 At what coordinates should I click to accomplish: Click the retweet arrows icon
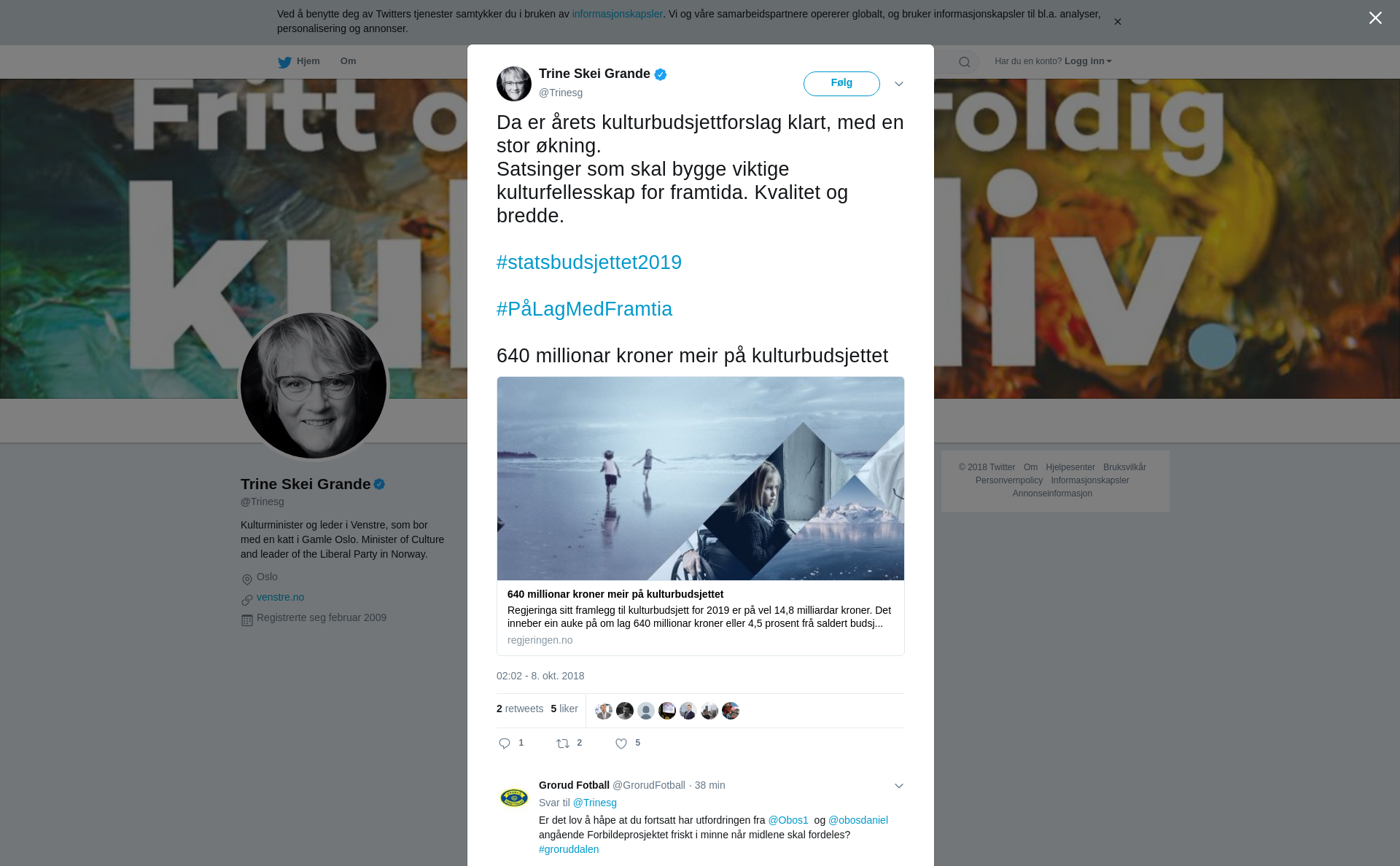click(x=563, y=744)
